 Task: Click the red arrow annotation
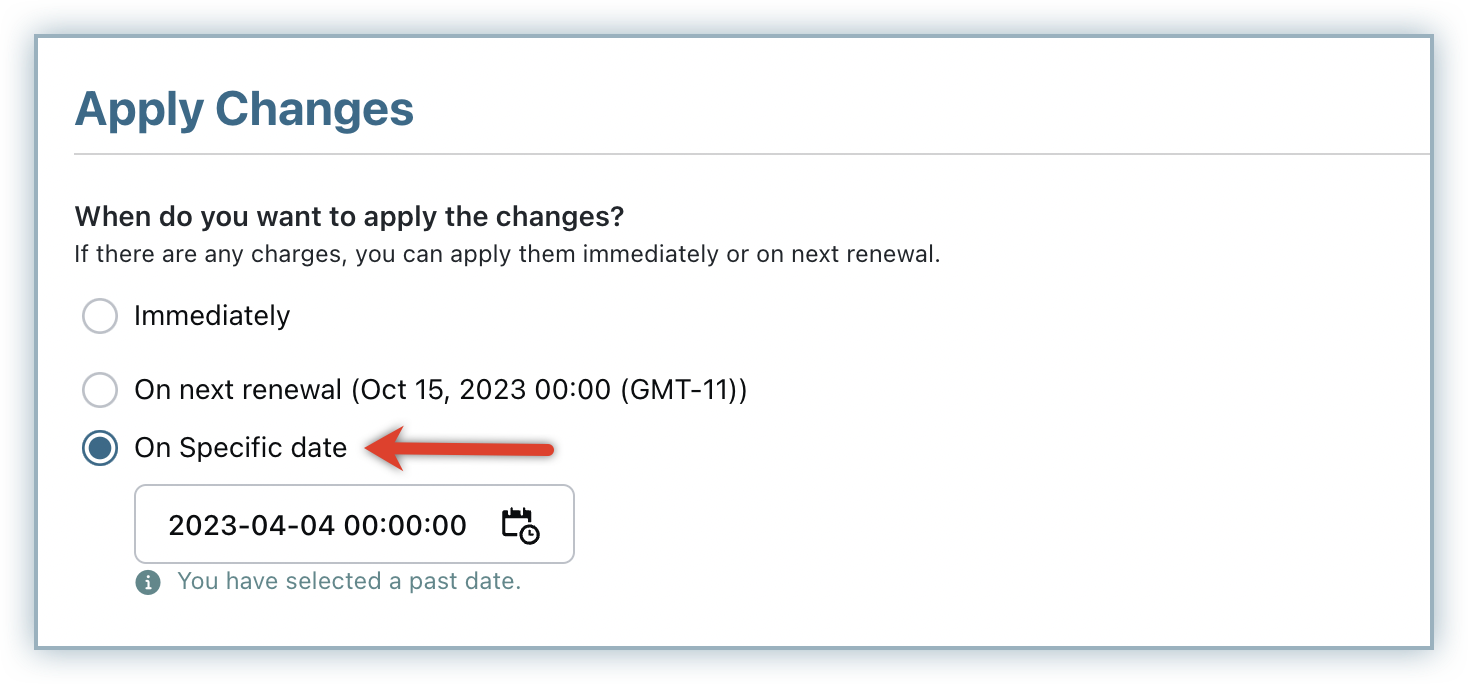(458, 447)
